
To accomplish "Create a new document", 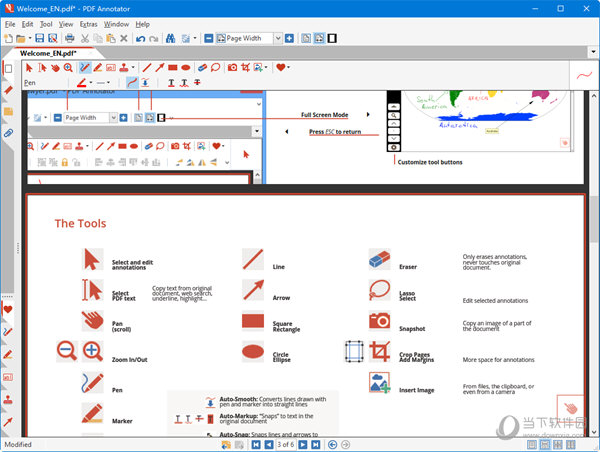I will click(8, 38).
